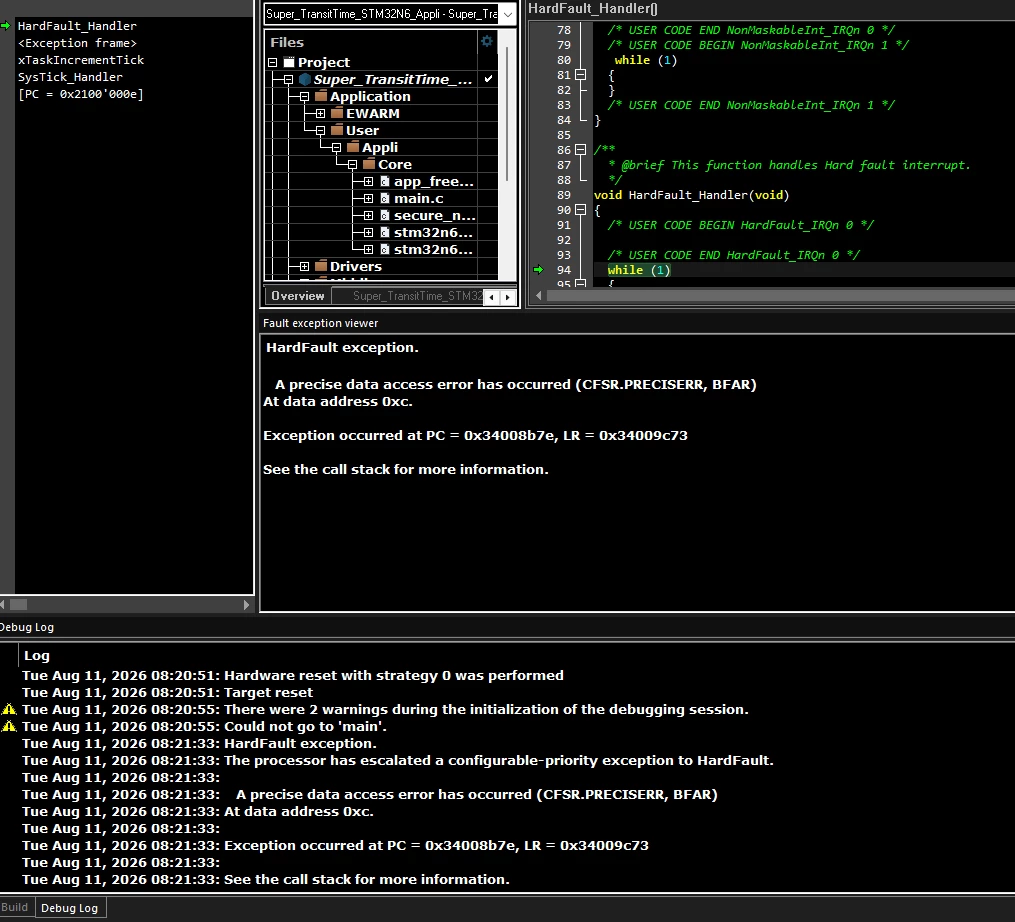Click the Application folder icon
The width and height of the screenshot is (1015, 922).
(x=321, y=96)
